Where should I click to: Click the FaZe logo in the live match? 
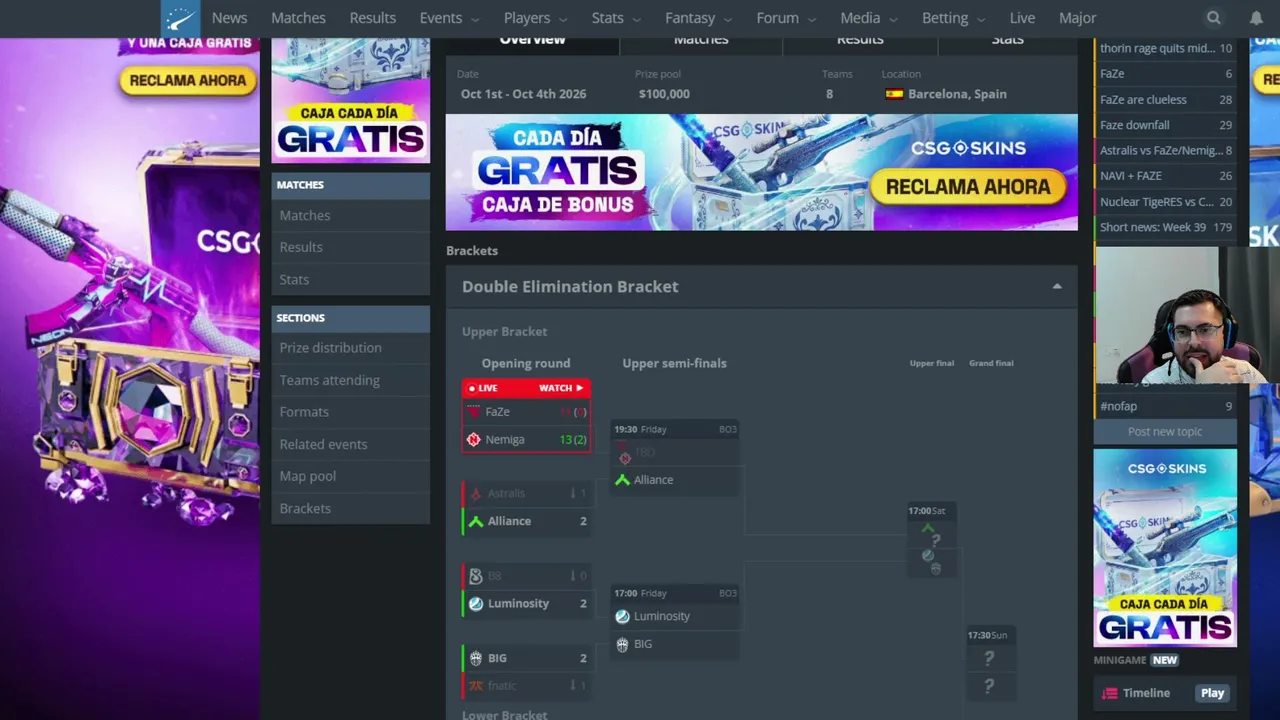474,412
